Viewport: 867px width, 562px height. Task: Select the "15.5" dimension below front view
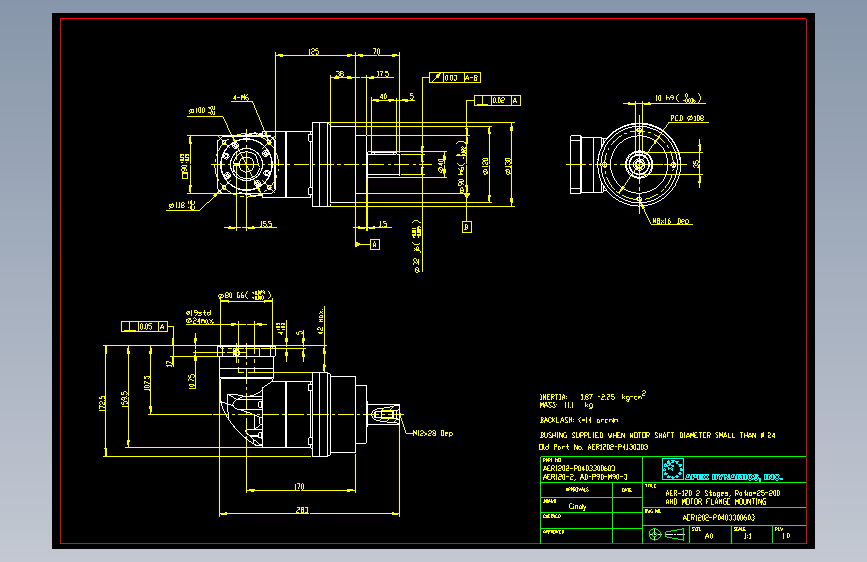[266, 224]
